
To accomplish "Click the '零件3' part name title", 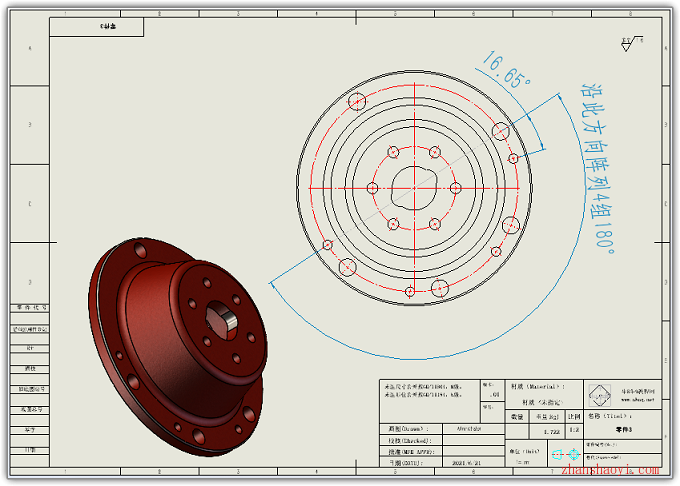I will [624, 430].
